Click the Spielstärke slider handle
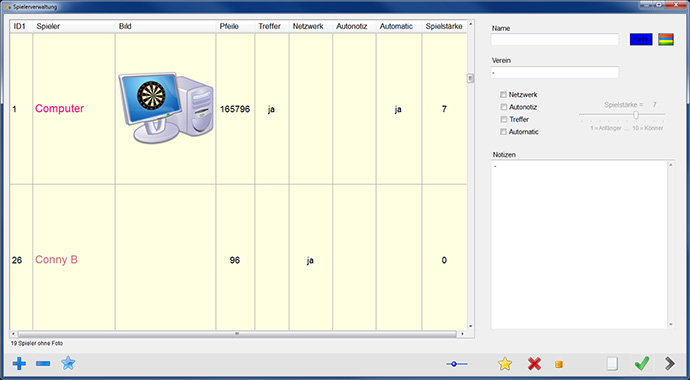Image resolution: width=690 pixels, height=380 pixels. pos(636,115)
